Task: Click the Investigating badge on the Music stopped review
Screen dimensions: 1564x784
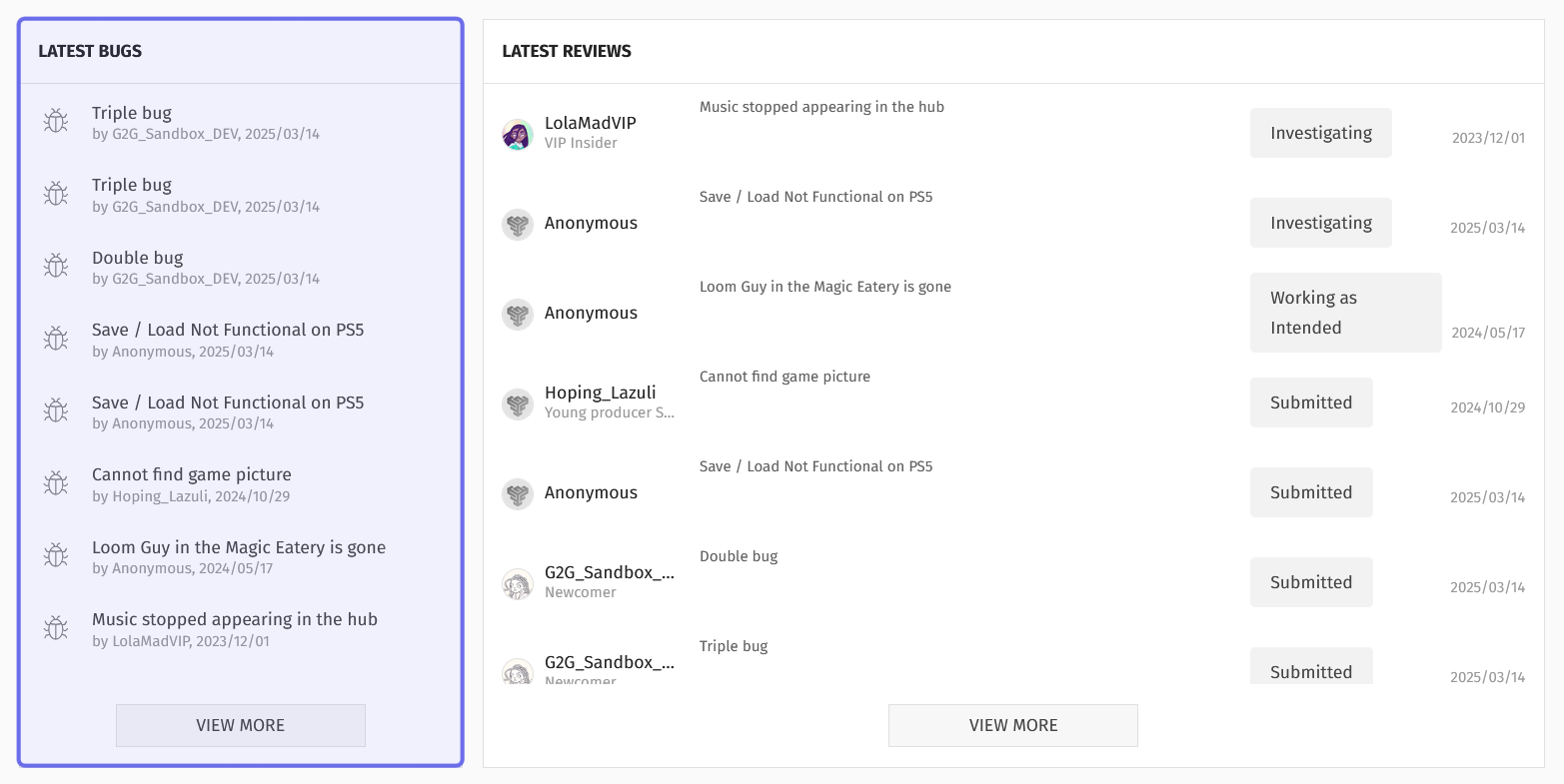Action: coord(1321,133)
